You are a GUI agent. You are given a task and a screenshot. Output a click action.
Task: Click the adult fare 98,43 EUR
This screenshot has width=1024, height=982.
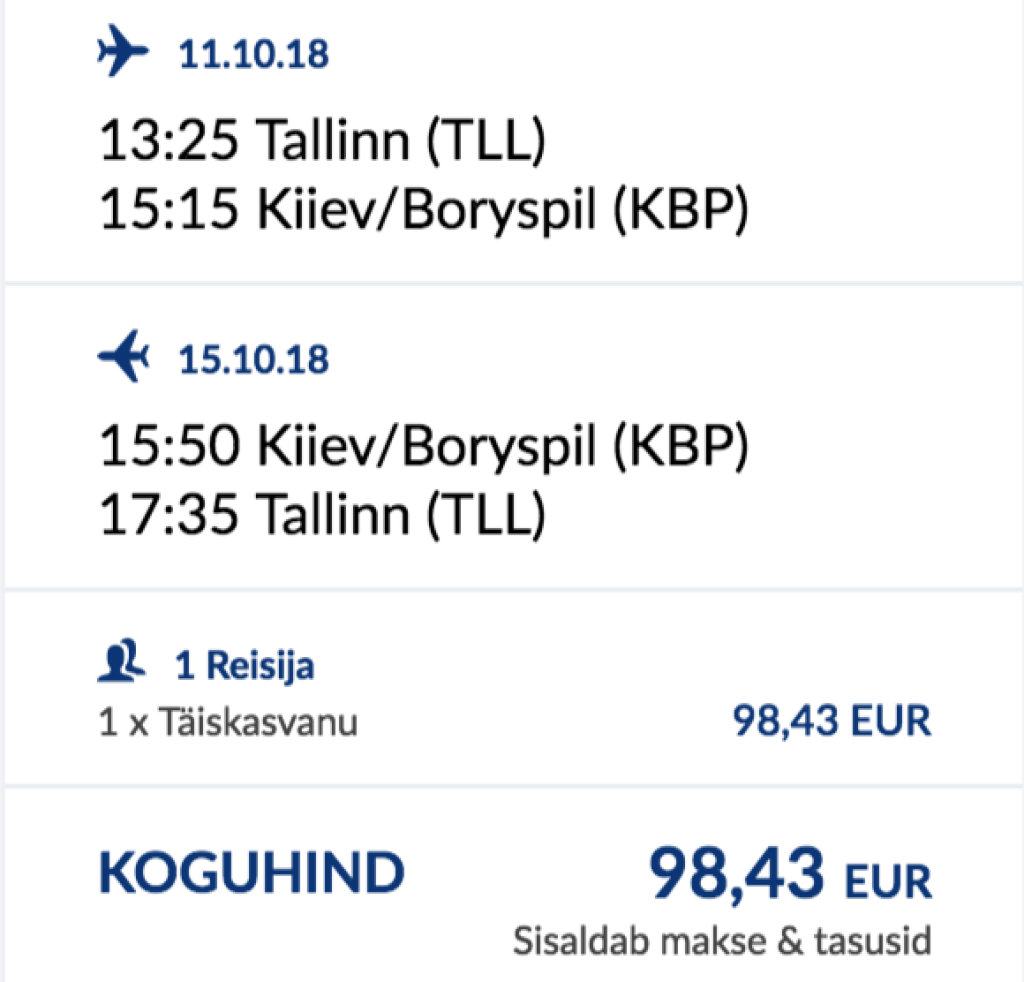click(831, 720)
